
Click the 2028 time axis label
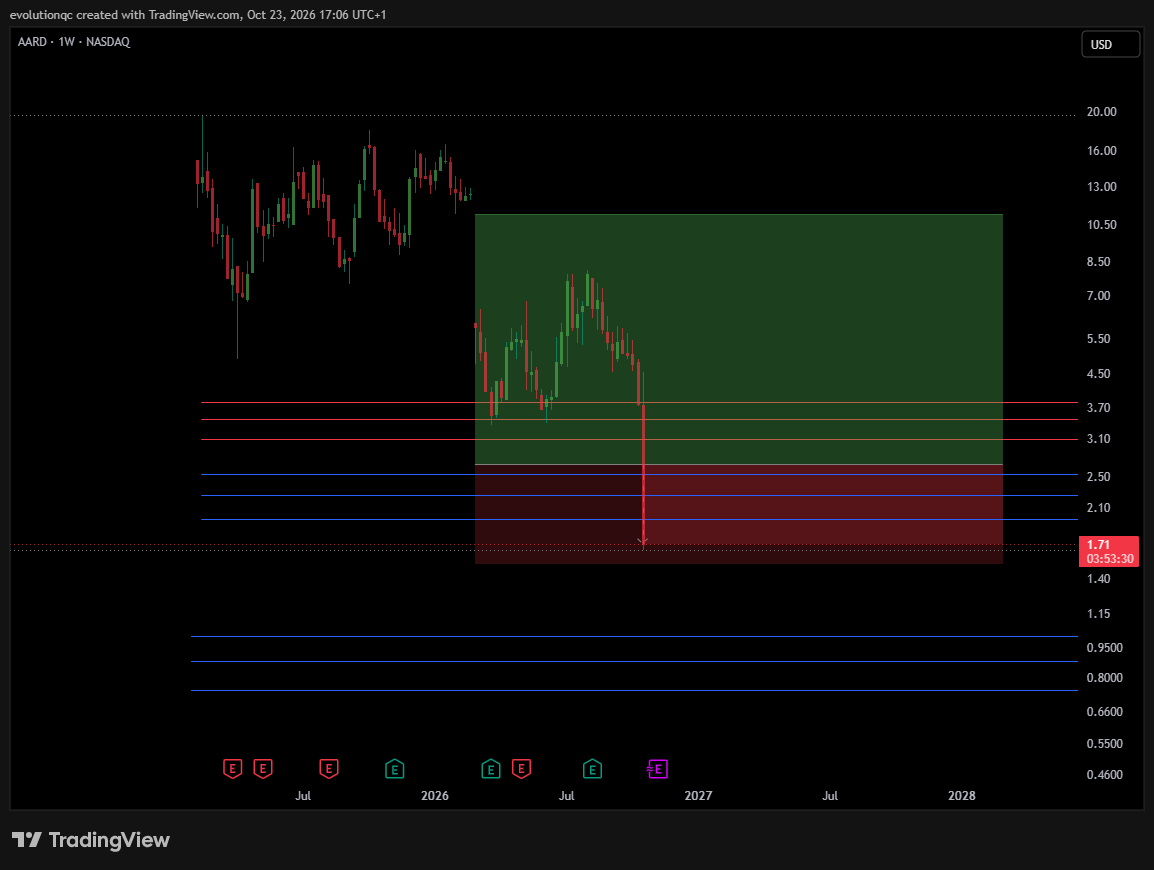pyautogui.click(x=962, y=796)
